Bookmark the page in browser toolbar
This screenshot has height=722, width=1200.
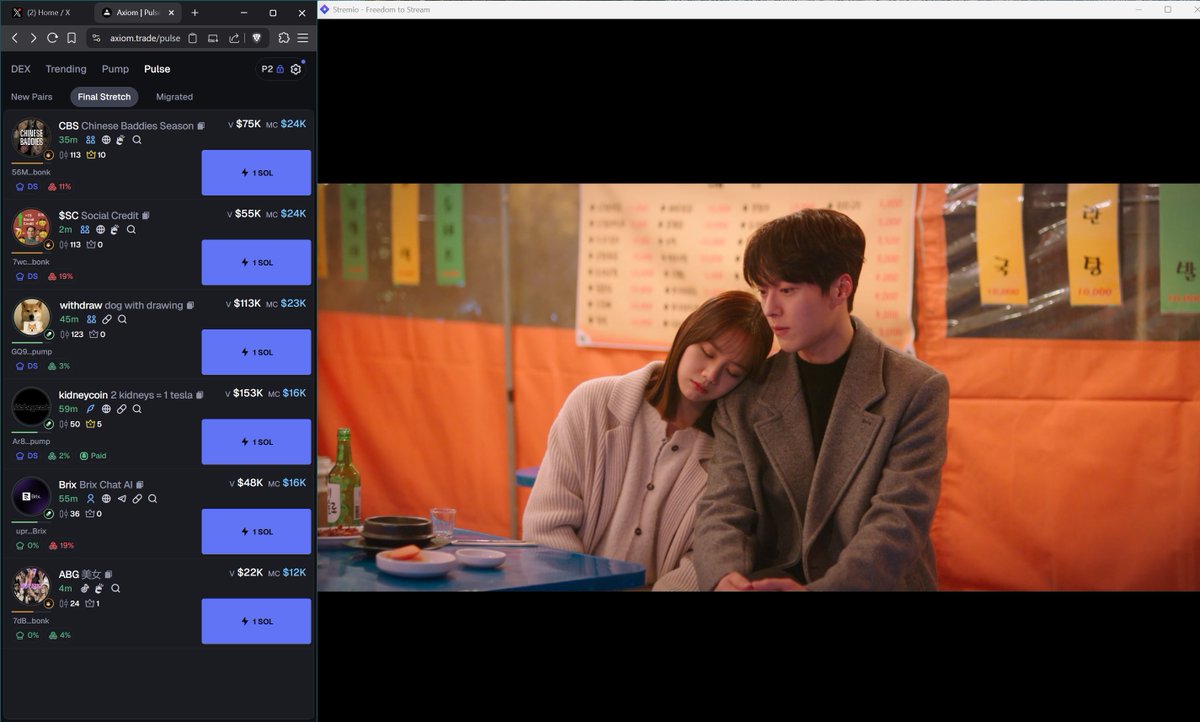tap(71, 38)
